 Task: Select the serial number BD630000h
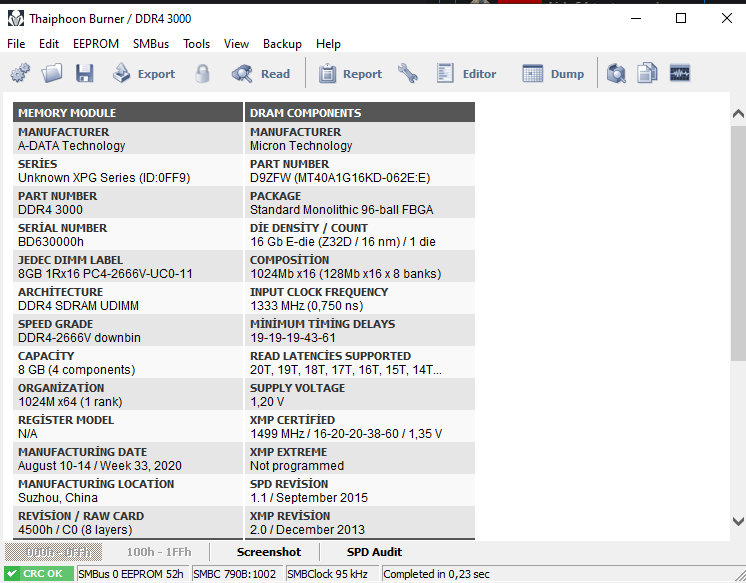pos(51,242)
